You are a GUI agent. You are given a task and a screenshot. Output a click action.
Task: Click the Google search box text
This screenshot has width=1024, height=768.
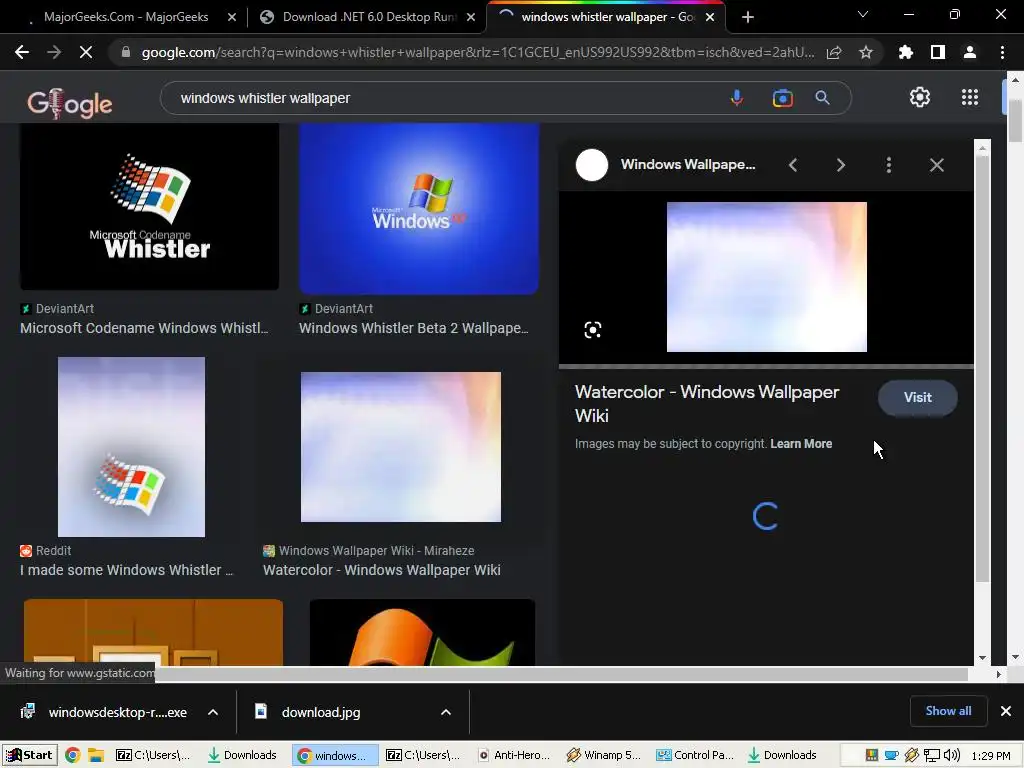[265, 98]
